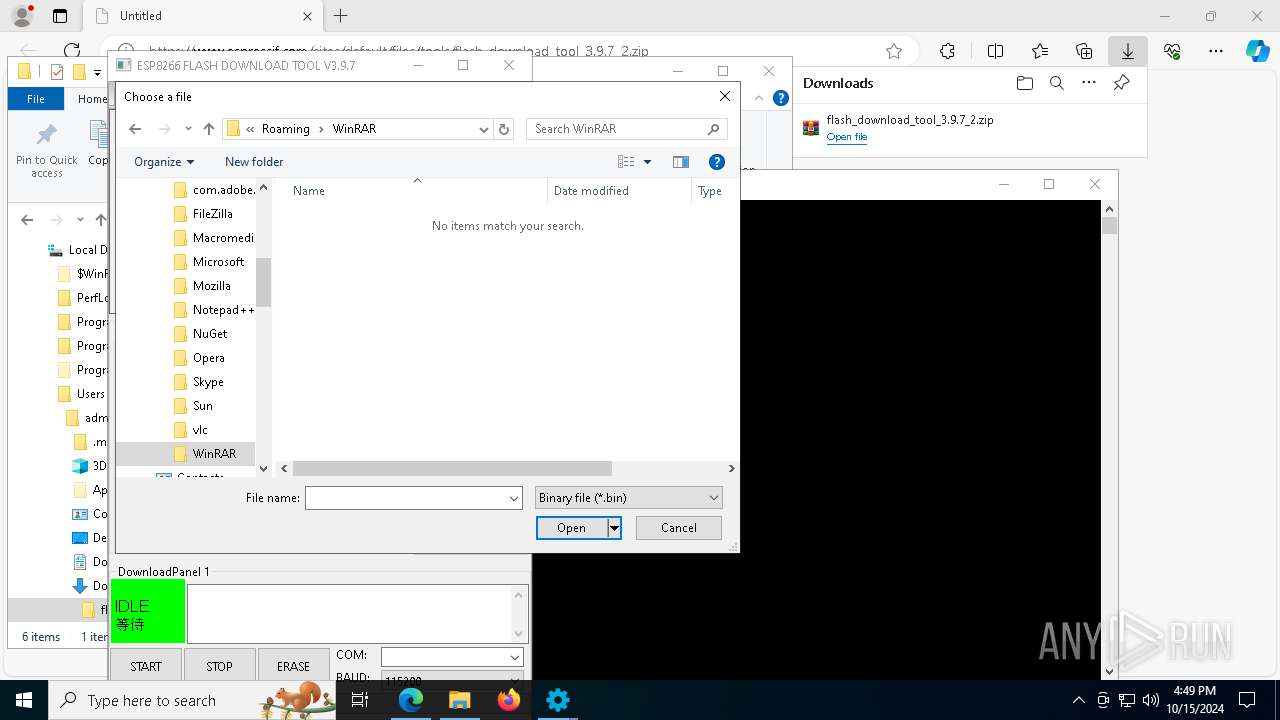Viewport: 1280px width, 720px height.
Task: Open File Explorer from taskbar
Action: tap(460, 700)
